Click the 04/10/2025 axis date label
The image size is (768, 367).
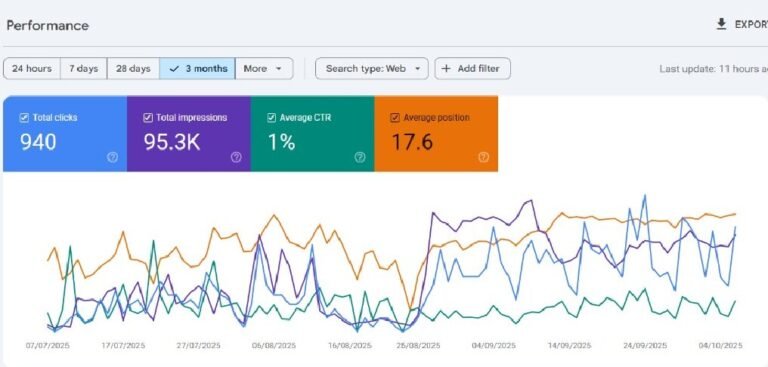tap(720, 345)
